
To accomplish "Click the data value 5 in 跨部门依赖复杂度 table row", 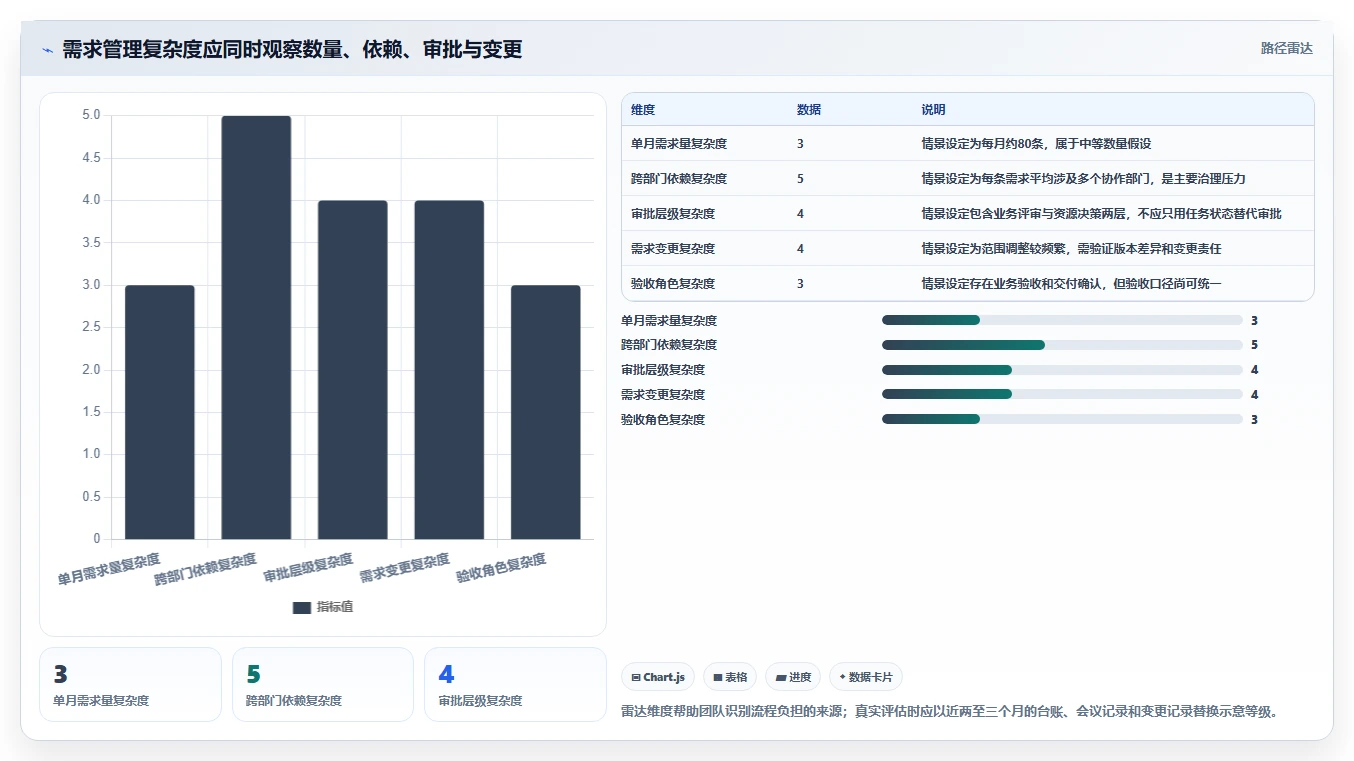I will (x=800, y=179).
